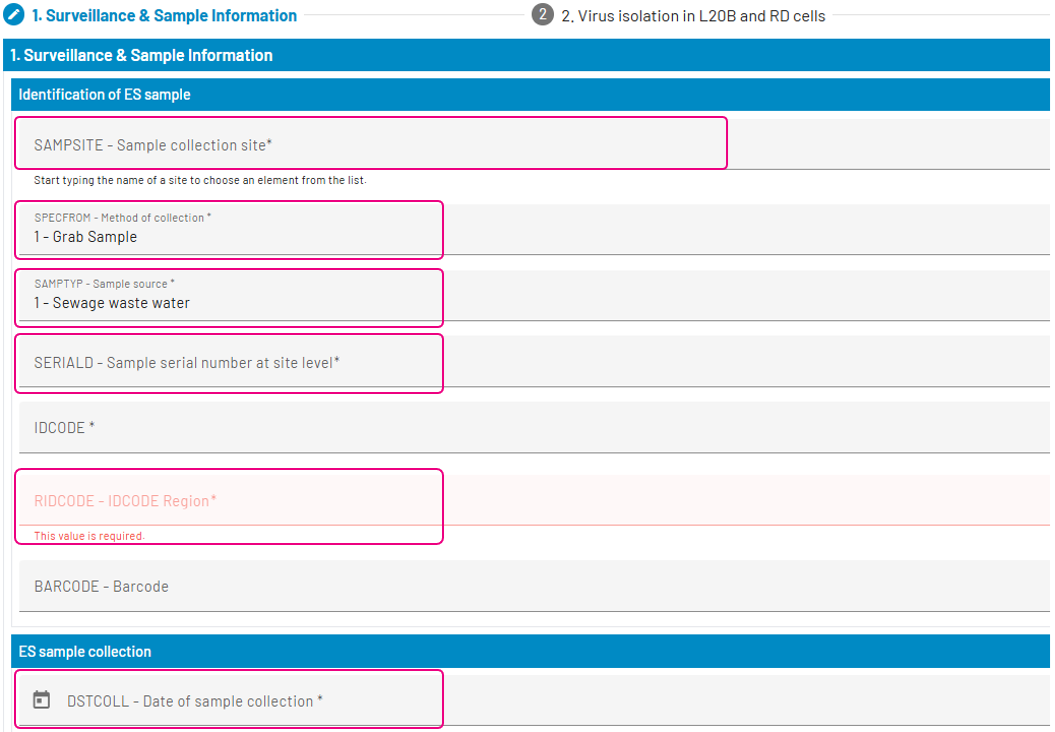Viewport: 1055px width, 732px height.
Task: Click the 'This value is required.' error message
Action: coord(89,536)
